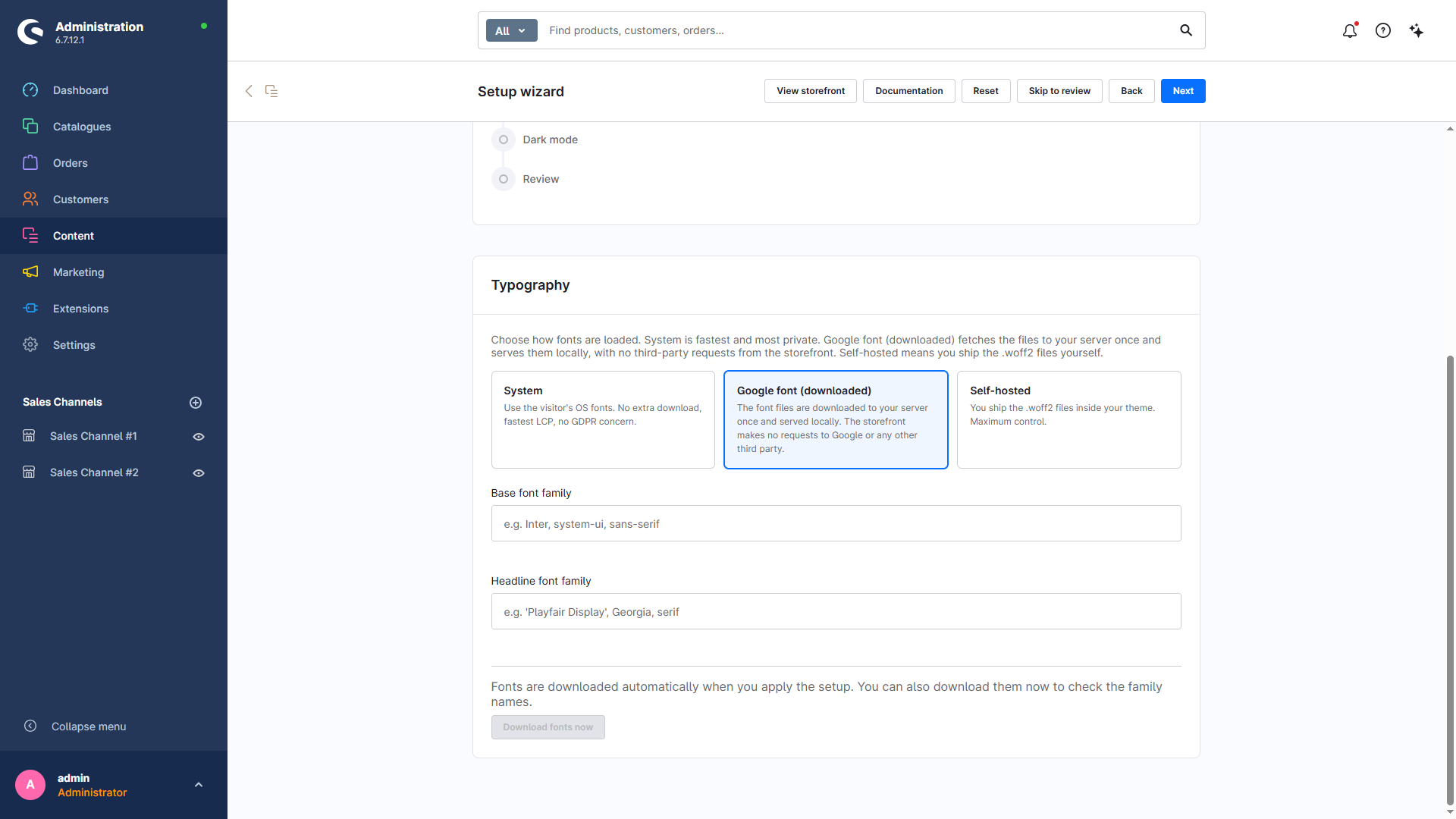Open the Content menu item
This screenshot has width=1456, height=819.
(114, 236)
